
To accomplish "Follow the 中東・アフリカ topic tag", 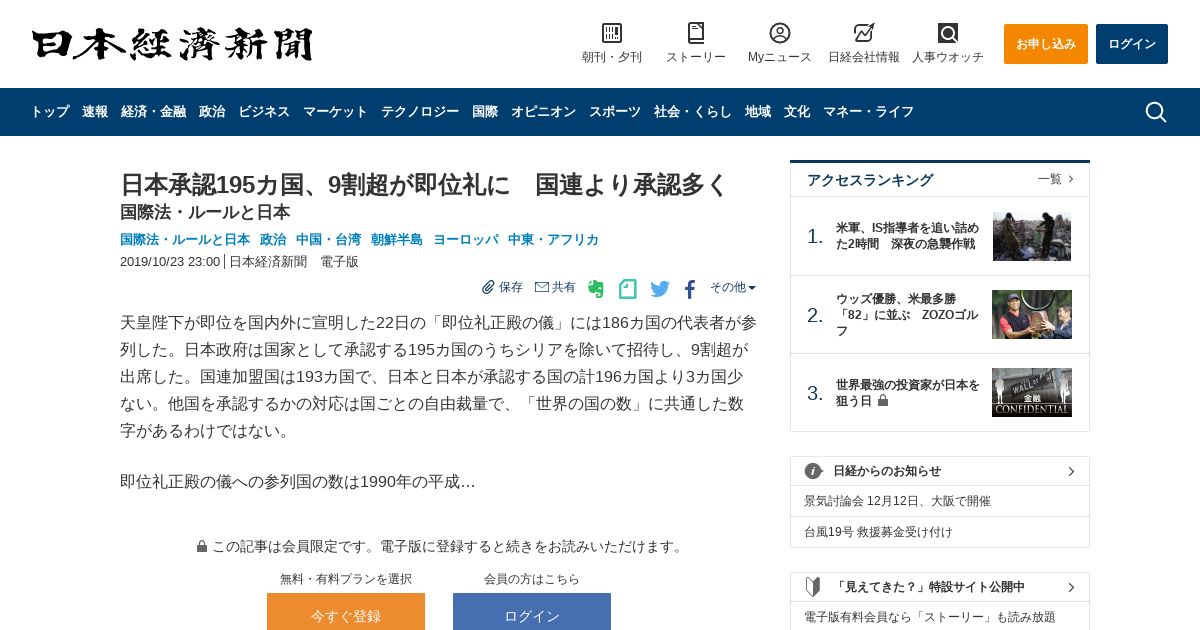I will [x=553, y=239].
